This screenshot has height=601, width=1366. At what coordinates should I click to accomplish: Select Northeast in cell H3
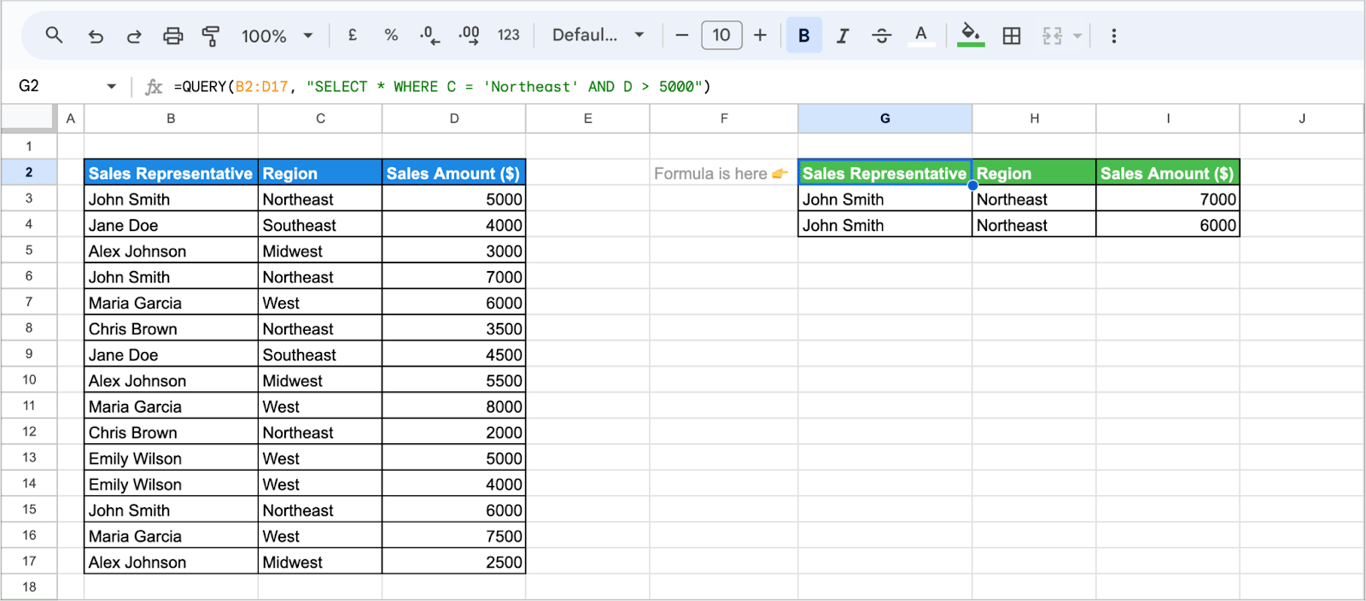click(x=1034, y=199)
